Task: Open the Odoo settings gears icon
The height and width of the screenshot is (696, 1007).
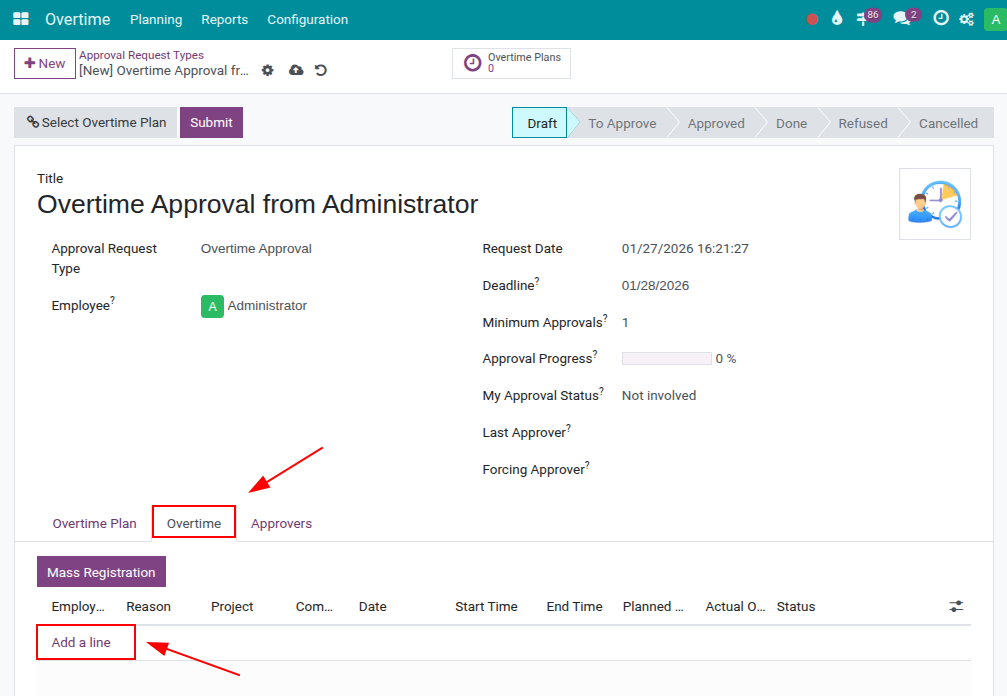Action: pos(965,18)
